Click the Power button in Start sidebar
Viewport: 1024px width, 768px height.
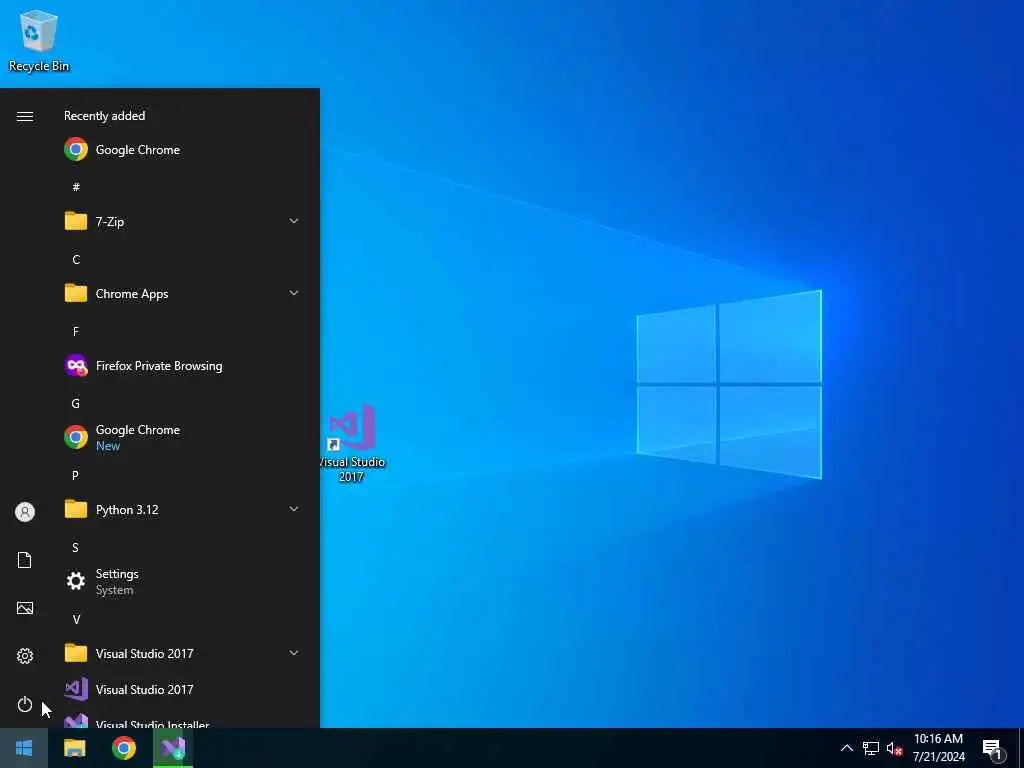click(25, 704)
